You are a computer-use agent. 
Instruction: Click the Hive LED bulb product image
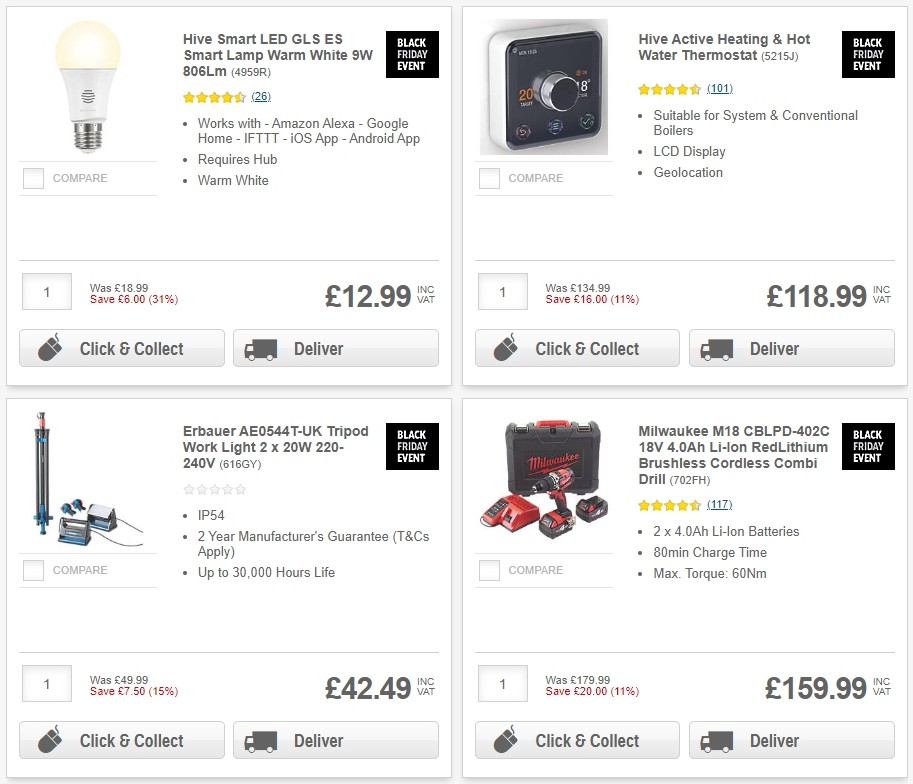(x=88, y=87)
